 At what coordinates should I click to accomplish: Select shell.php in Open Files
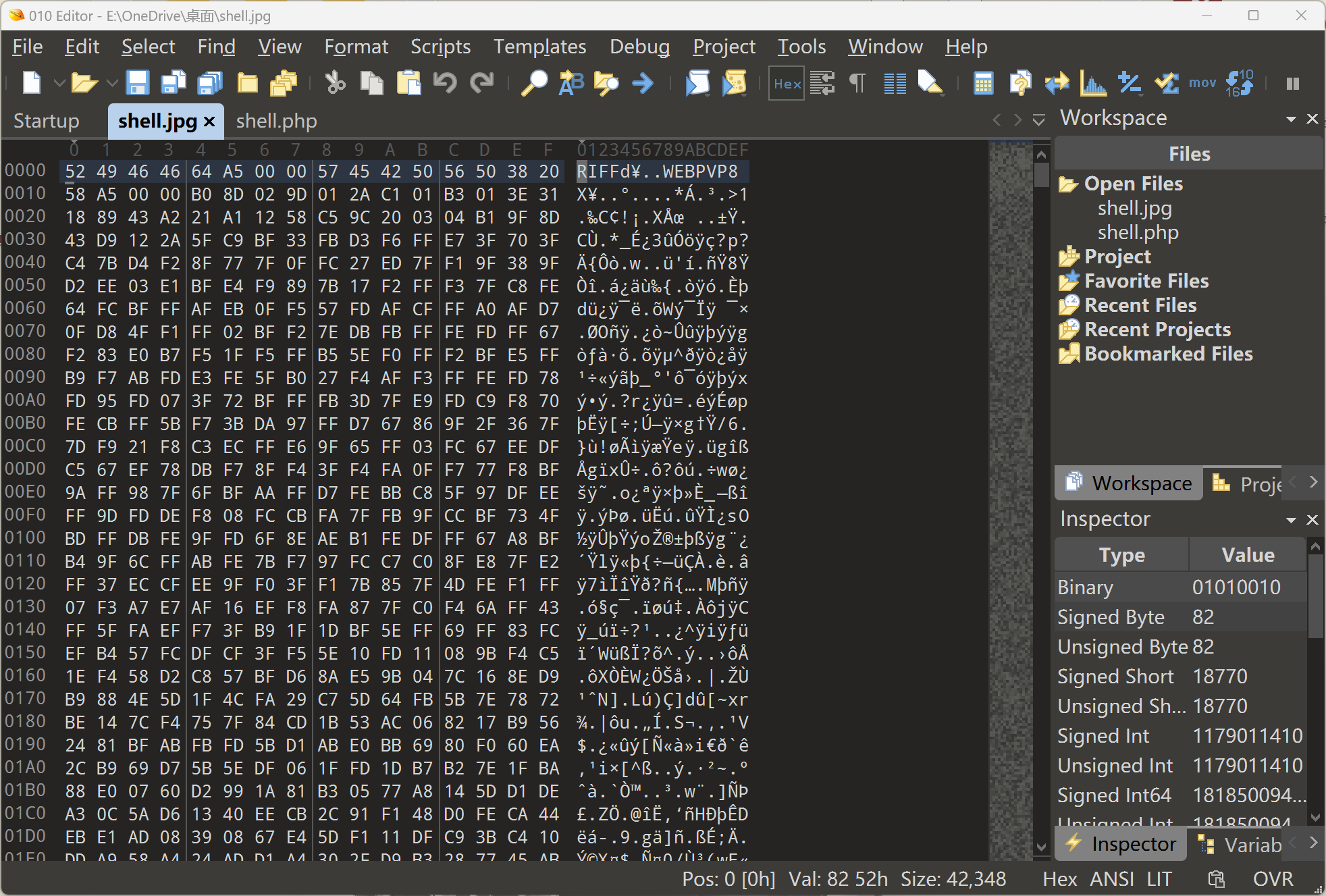pyautogui.click(x=1138, y=232)
